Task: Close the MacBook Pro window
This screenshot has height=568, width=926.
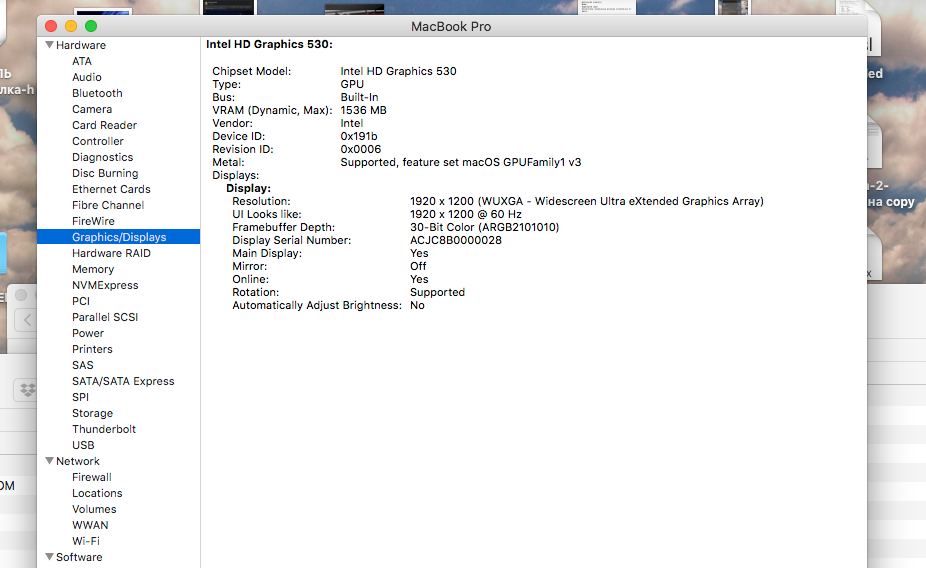Action: 51,26
